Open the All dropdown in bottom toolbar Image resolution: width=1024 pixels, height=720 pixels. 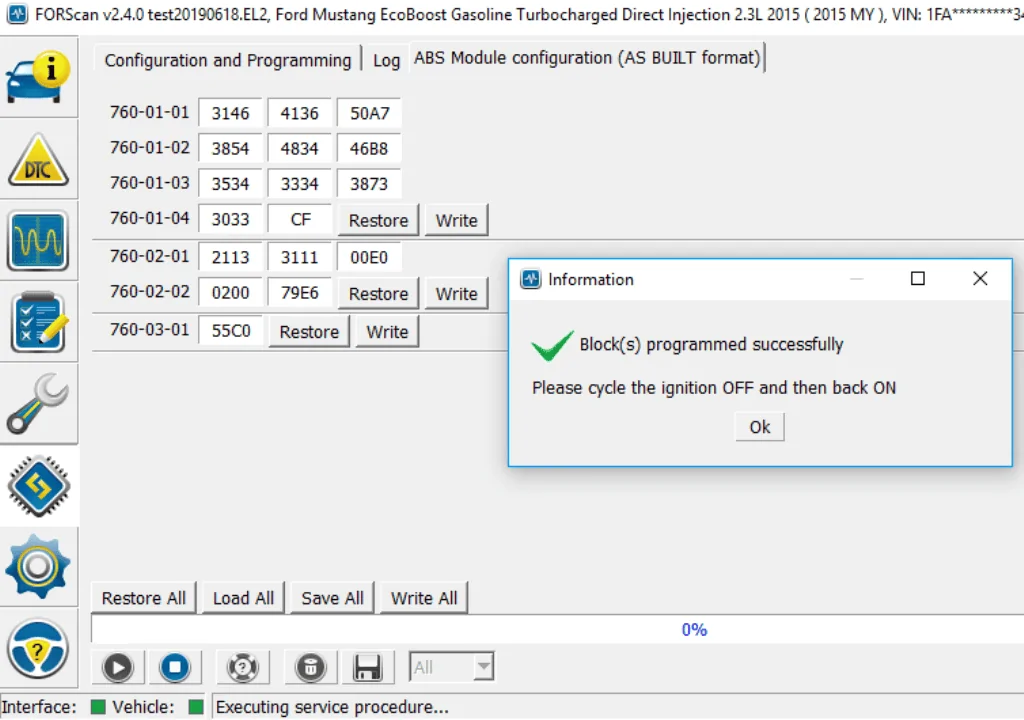pyautogui.click(x=451, y=667)
